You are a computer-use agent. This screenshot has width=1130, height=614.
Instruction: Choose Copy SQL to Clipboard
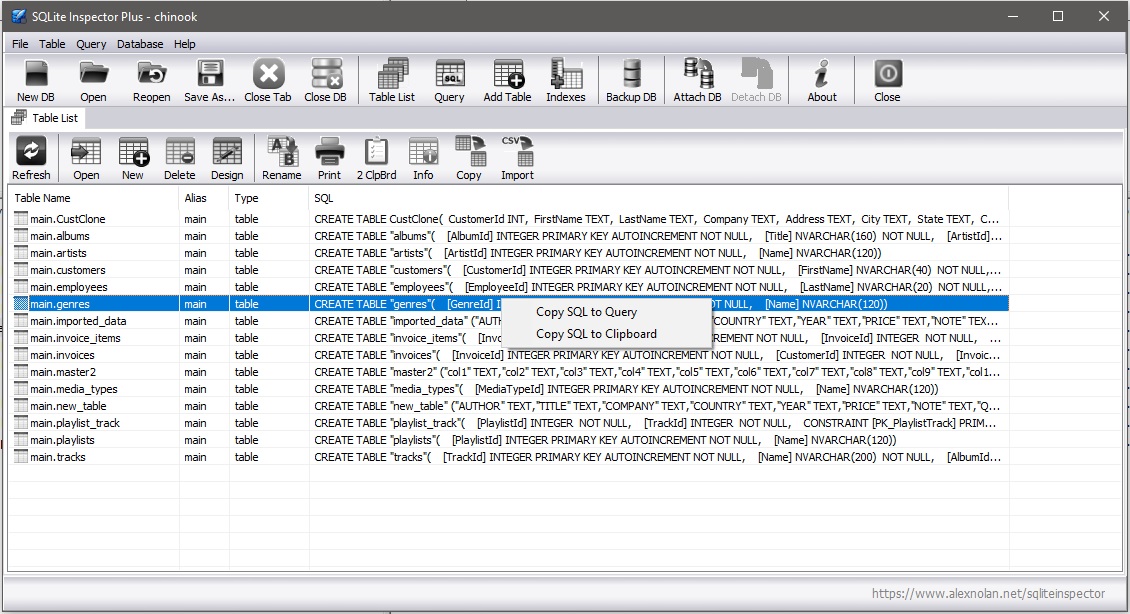click(596, 334)
